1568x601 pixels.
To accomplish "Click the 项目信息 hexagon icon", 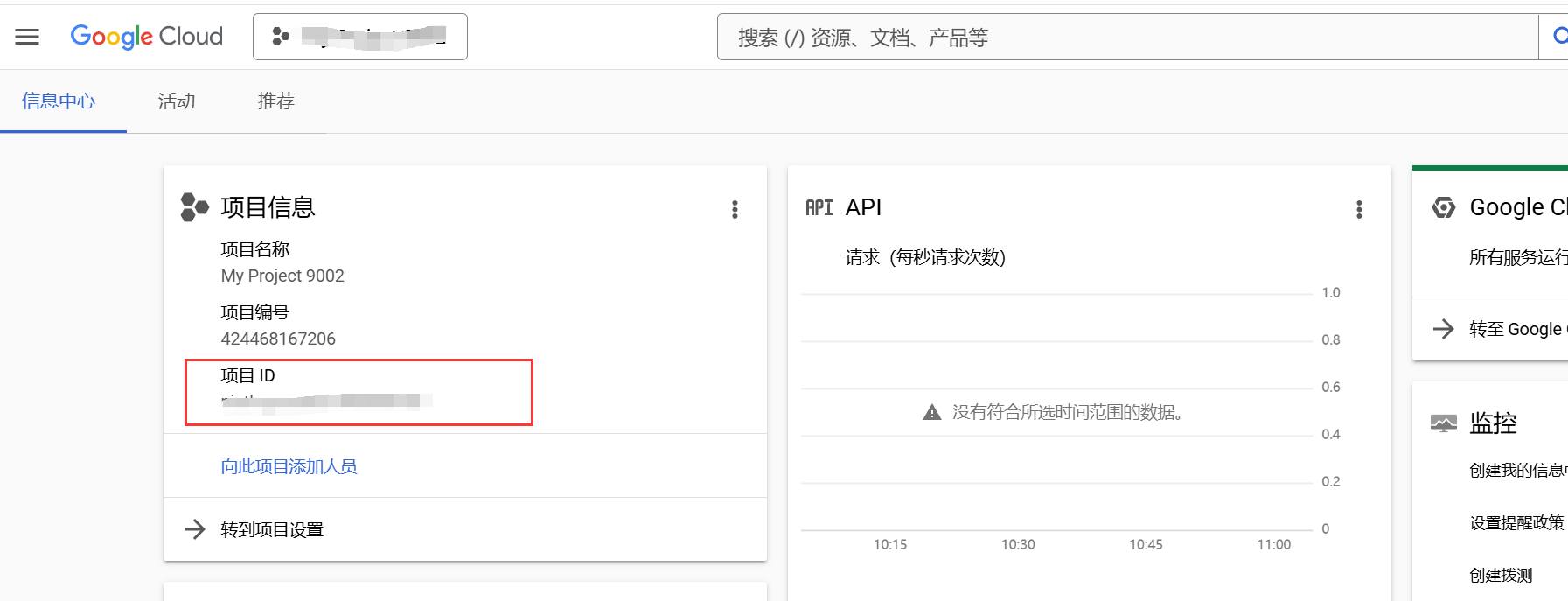I will 194,207.
